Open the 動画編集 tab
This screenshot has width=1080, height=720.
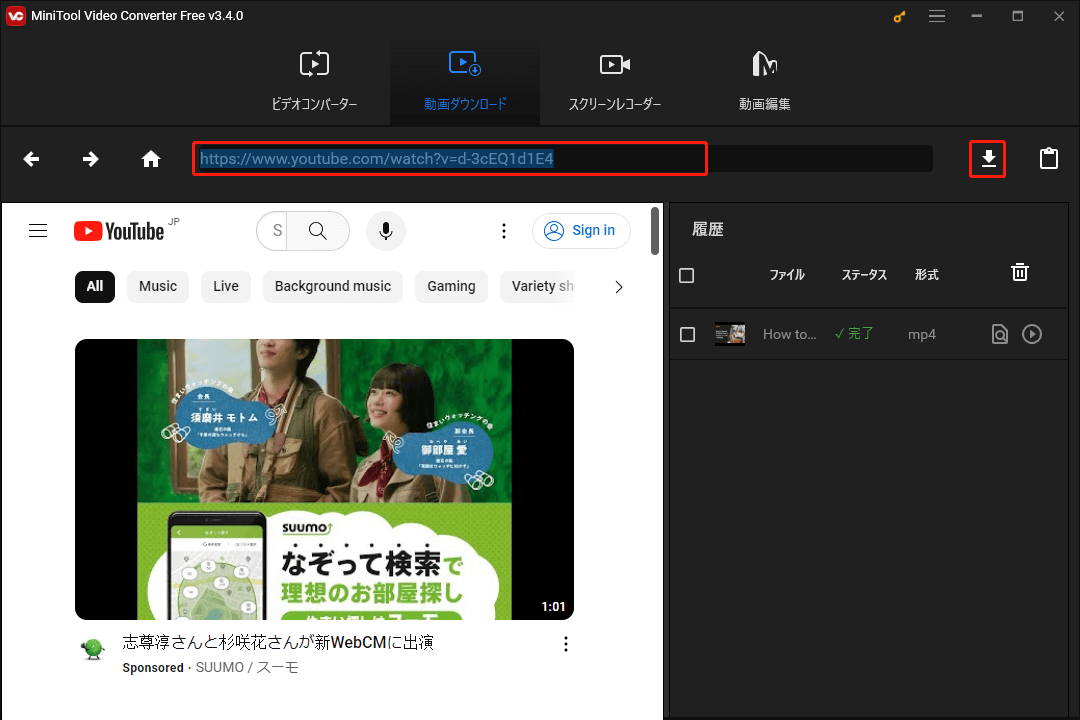click(764, 81)
